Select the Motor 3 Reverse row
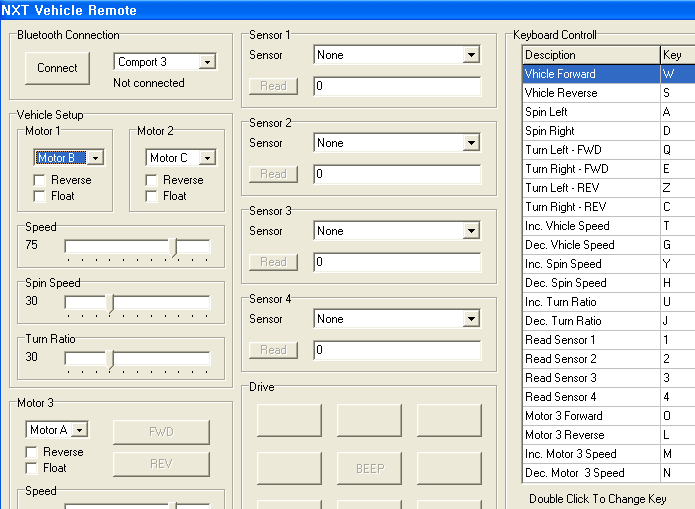 coord(609,435)
